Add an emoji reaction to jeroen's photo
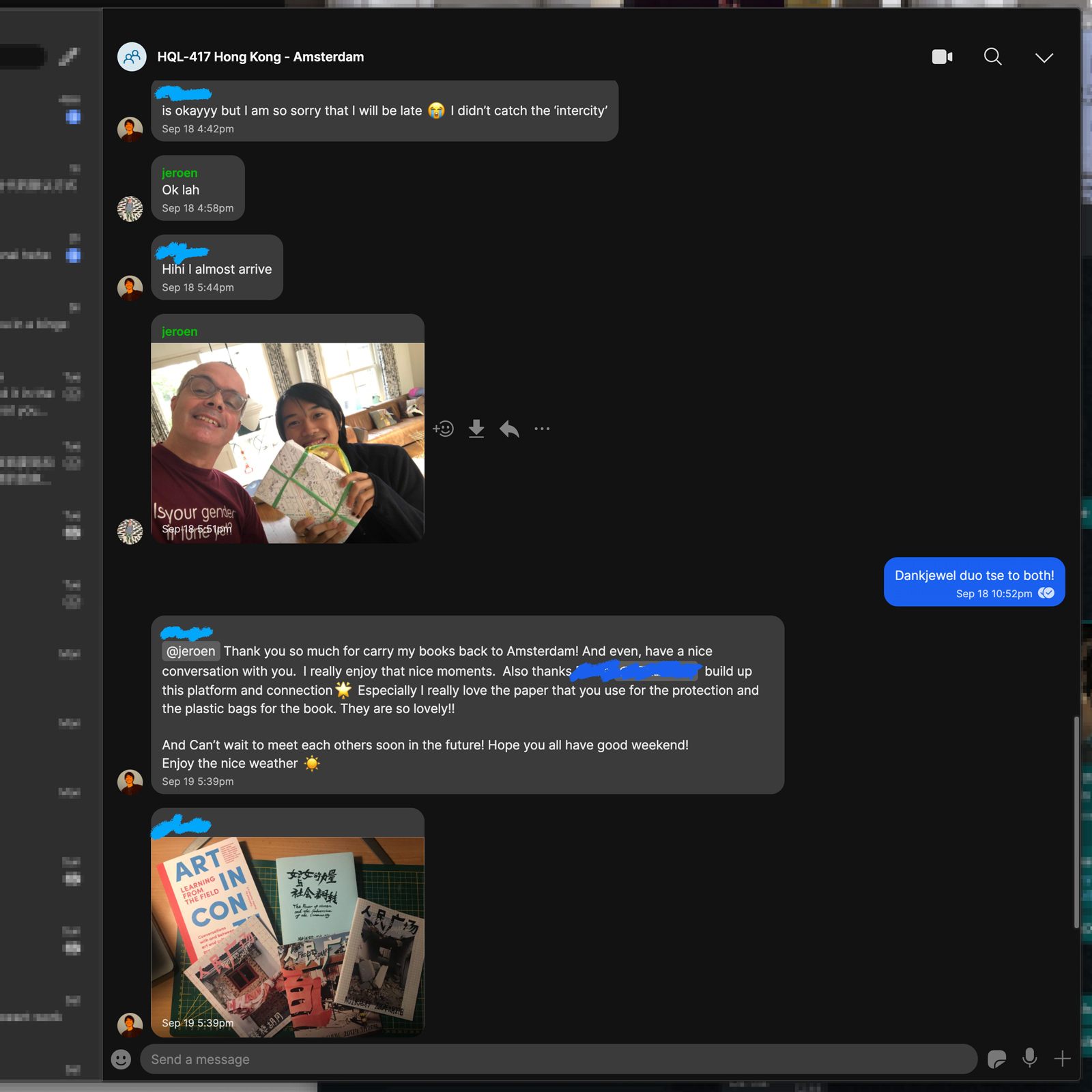Image resolution: width=1092 pixels, height=1092 pixels. pos(443,429)
